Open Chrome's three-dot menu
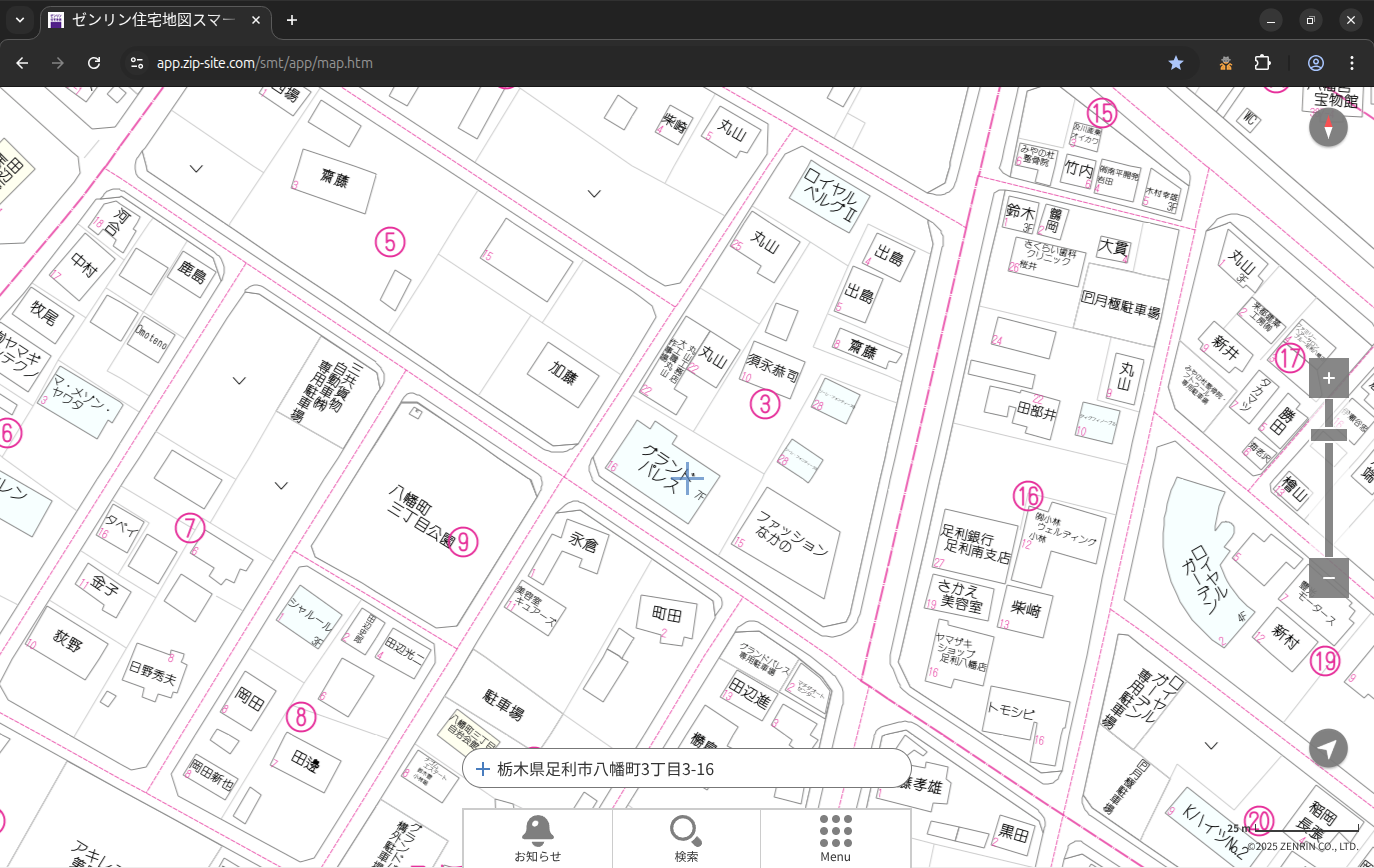1374x868 pixels. click(1352, 63)
